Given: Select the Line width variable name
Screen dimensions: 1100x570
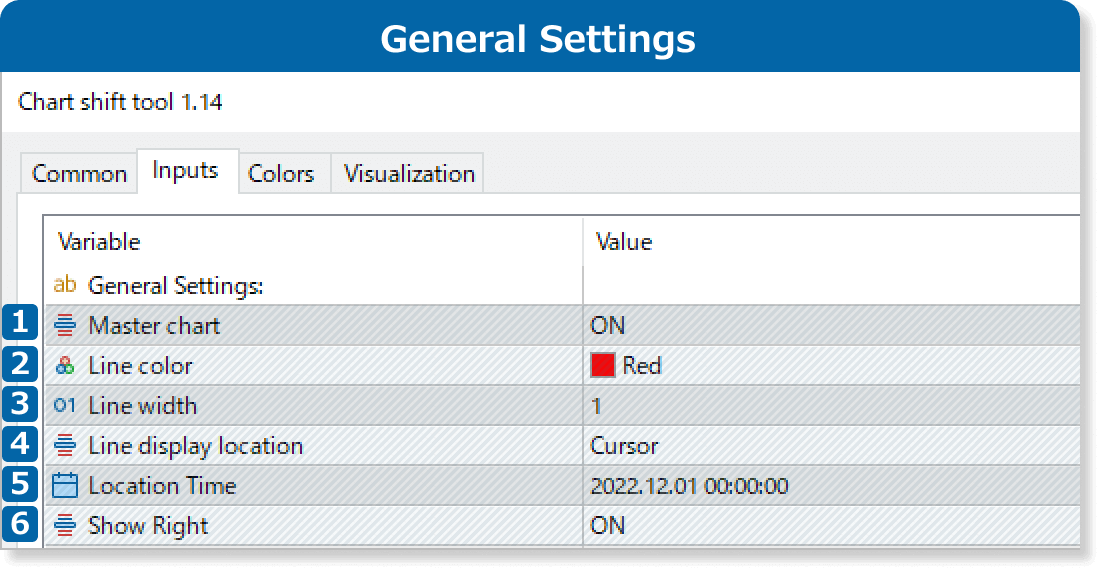Looking at the screenshot, I should coord(142,405).
